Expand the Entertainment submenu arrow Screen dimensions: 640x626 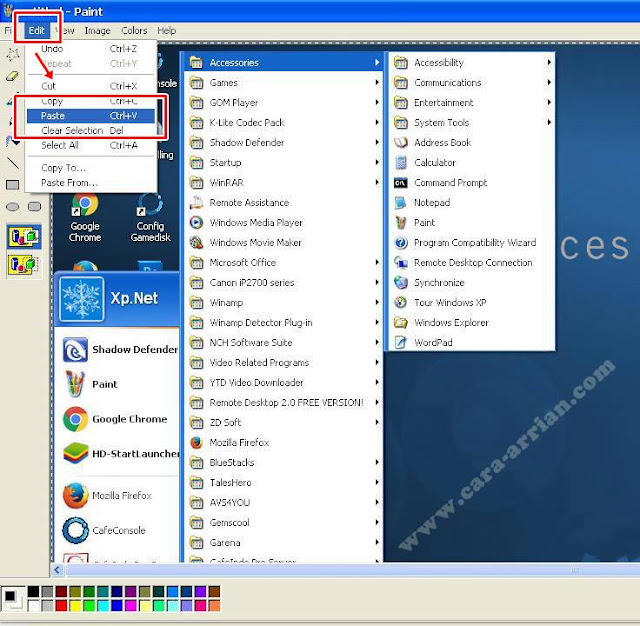pyautogui.click(x=549, y=102)
